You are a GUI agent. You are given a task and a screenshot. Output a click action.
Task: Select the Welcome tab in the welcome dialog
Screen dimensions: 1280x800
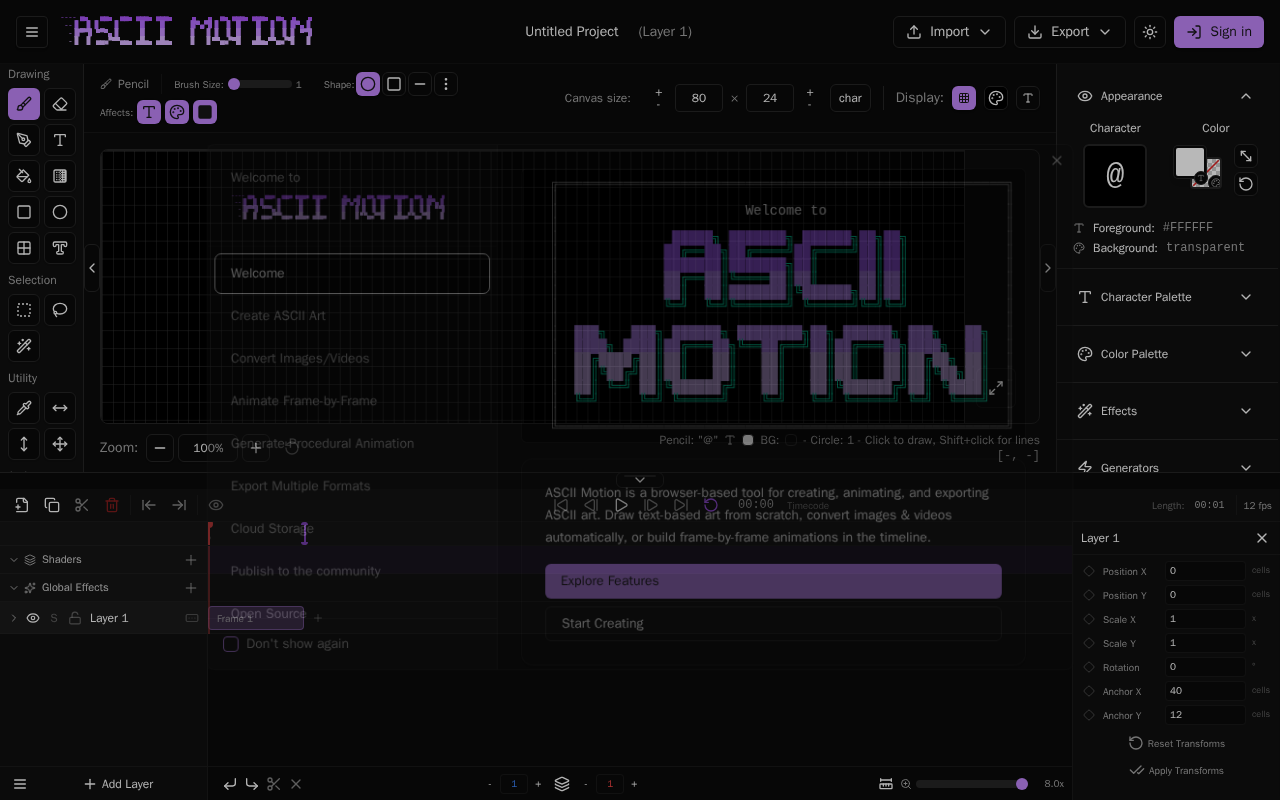352,273
